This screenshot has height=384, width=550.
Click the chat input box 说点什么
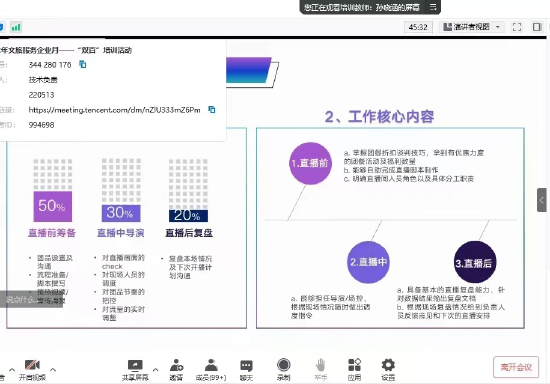tap(32, 299)
